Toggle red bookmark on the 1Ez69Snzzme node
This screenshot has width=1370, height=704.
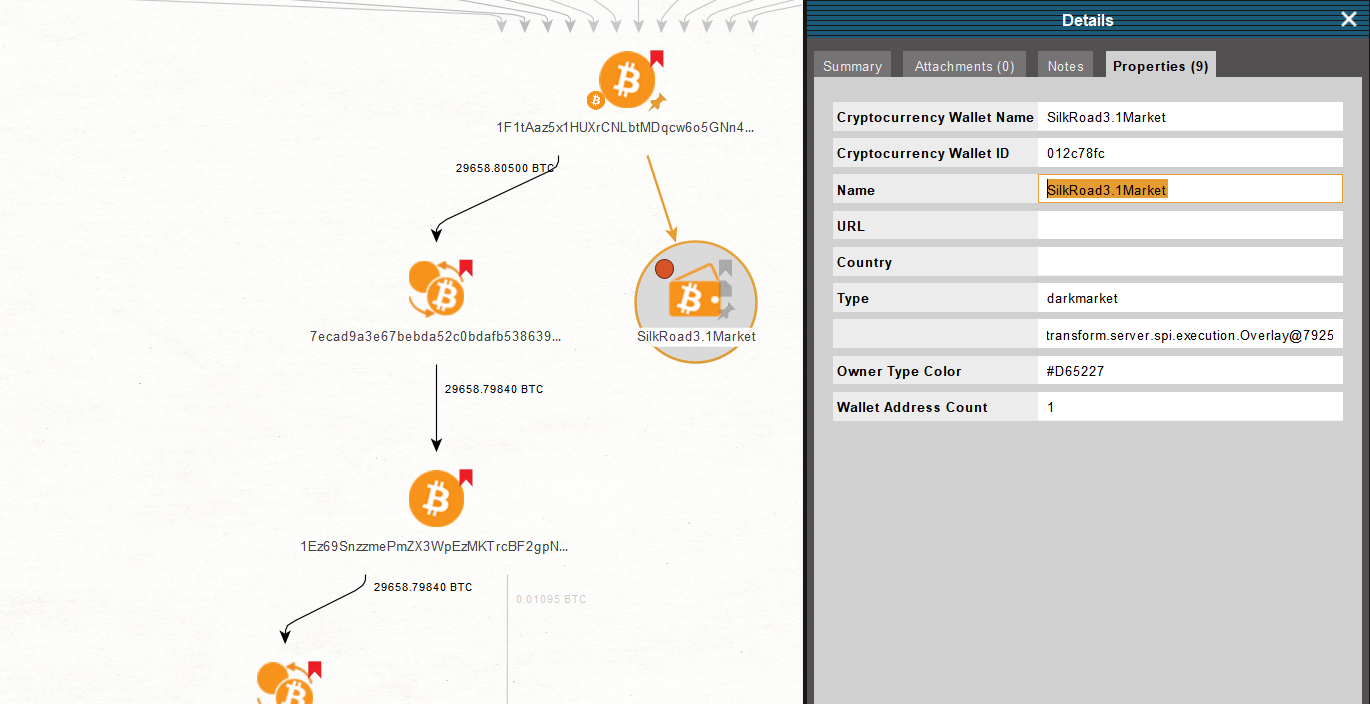[x=466, y=478]
